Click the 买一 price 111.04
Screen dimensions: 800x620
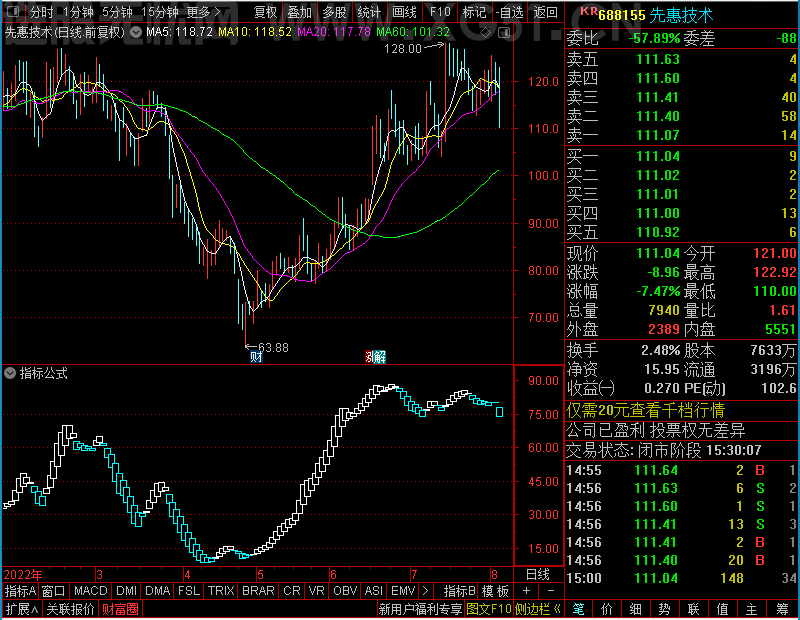pos(658,156)
